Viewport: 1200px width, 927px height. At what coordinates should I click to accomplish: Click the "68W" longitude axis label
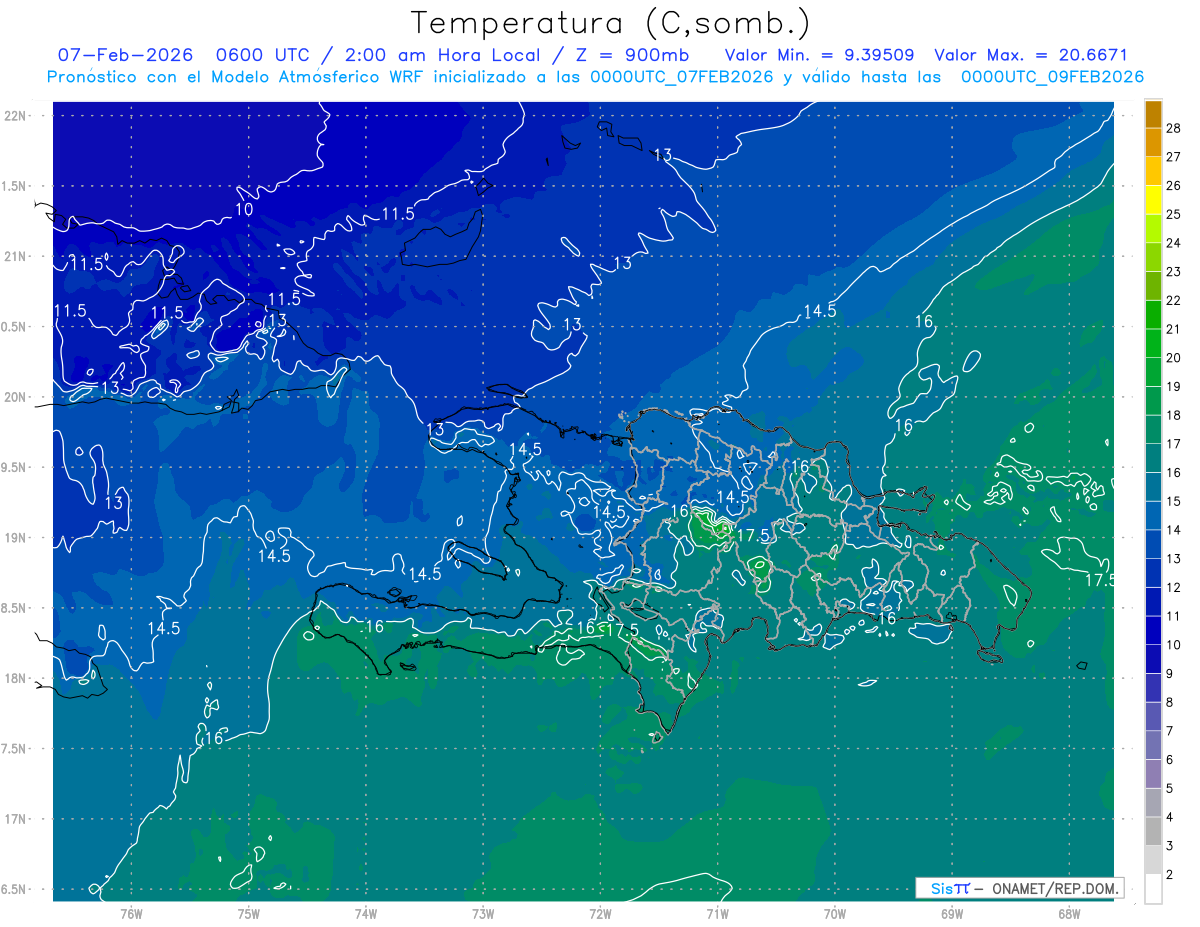[x=1068, y=913]
